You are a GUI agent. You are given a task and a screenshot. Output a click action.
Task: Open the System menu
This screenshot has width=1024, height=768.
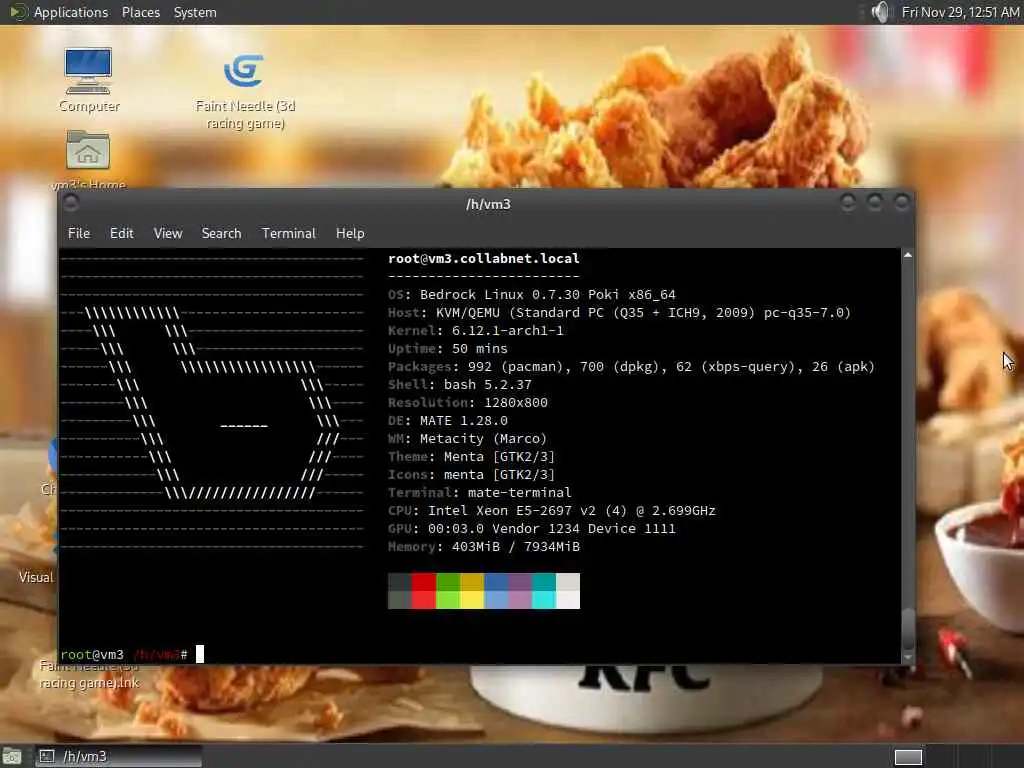[195, 12]
